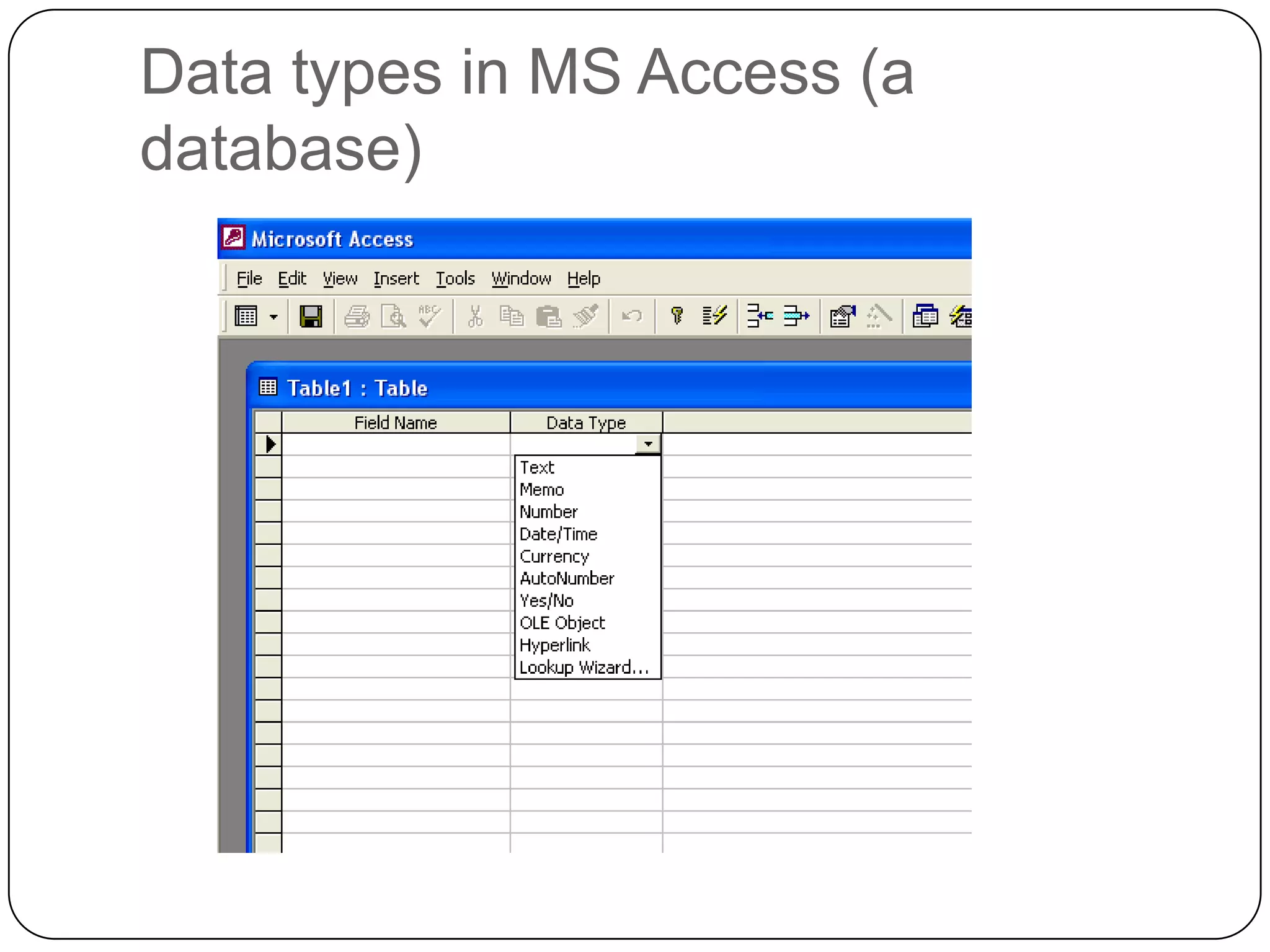Select Number from the data type list
Screen dimensions: 1270x952
tap(587, 512)
